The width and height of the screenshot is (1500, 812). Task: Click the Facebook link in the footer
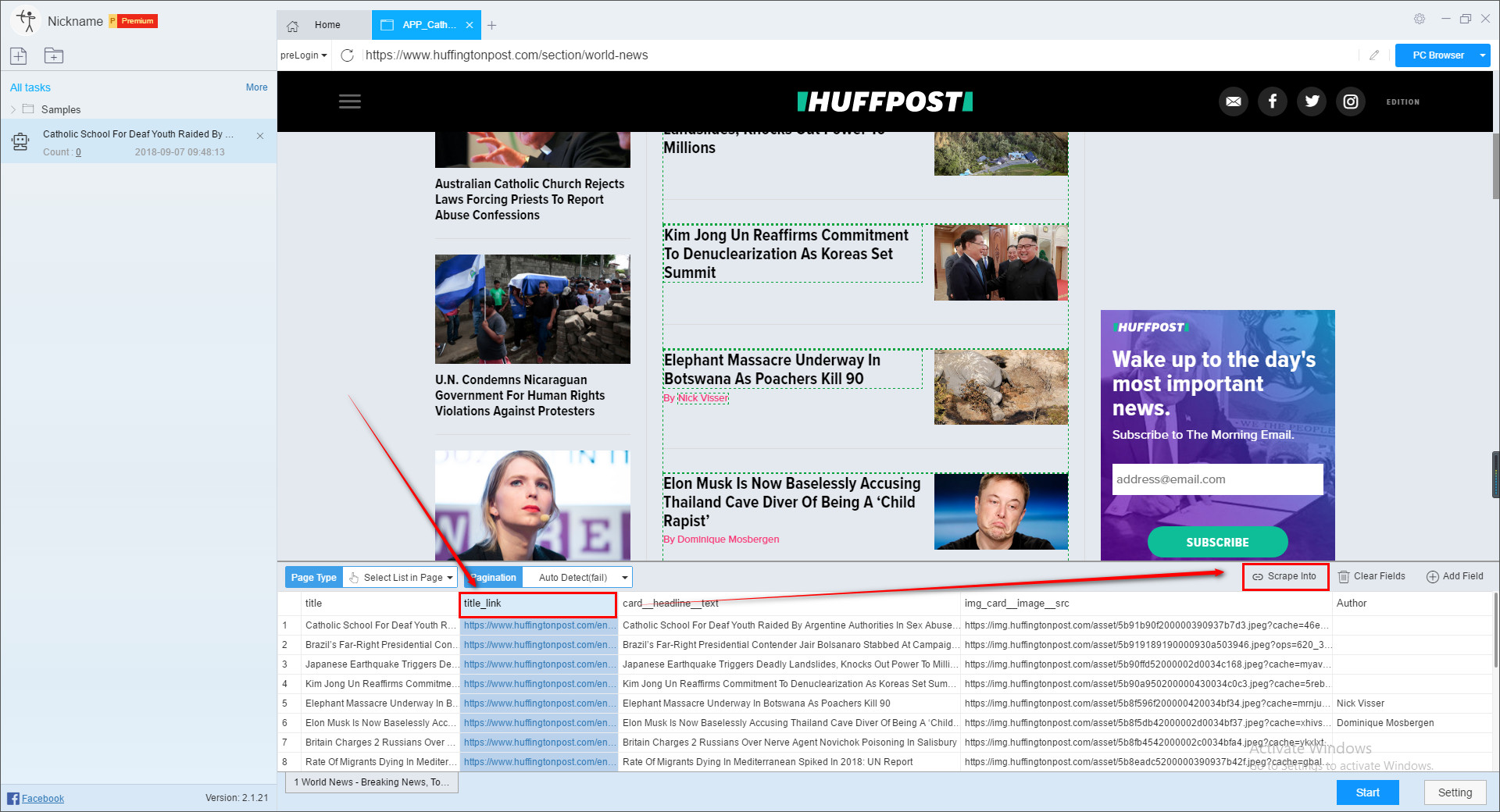click(43, 798)
